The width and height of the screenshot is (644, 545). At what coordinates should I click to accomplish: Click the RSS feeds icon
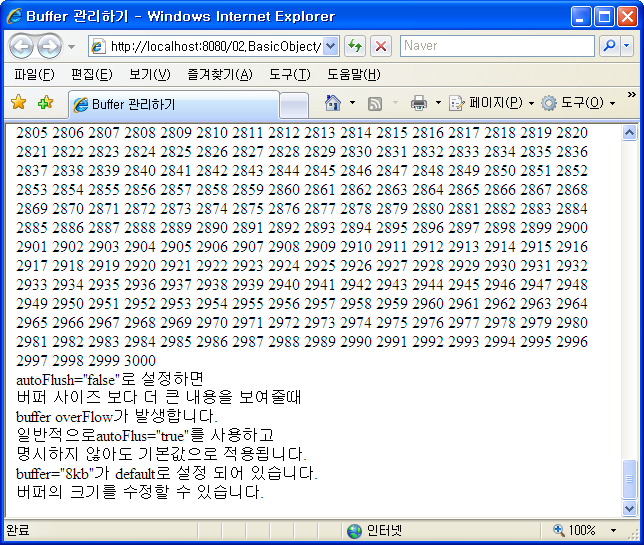click(375, 103)
